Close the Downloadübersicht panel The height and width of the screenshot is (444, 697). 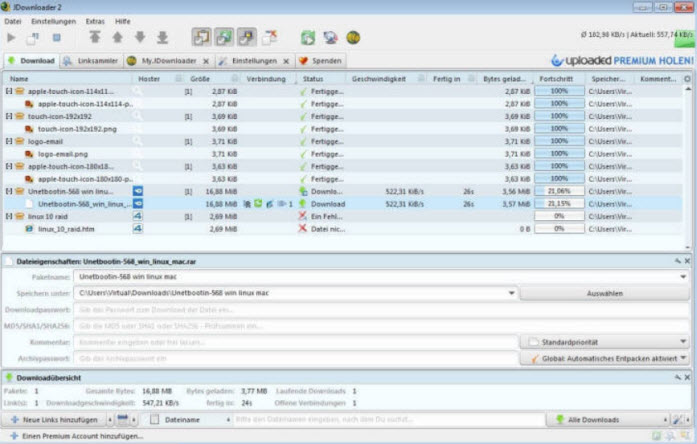tap(687, 377)
